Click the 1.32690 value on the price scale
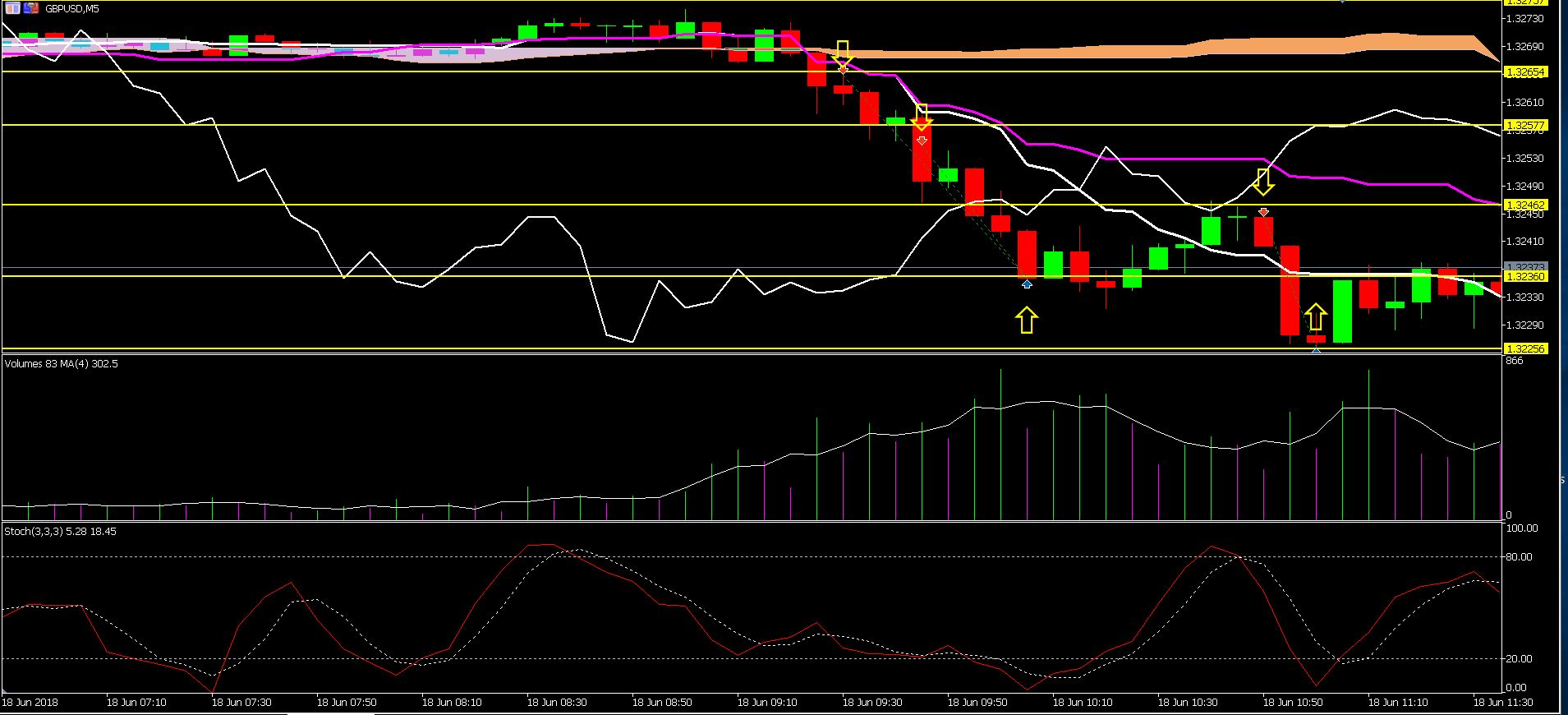 coord(1526,47)
